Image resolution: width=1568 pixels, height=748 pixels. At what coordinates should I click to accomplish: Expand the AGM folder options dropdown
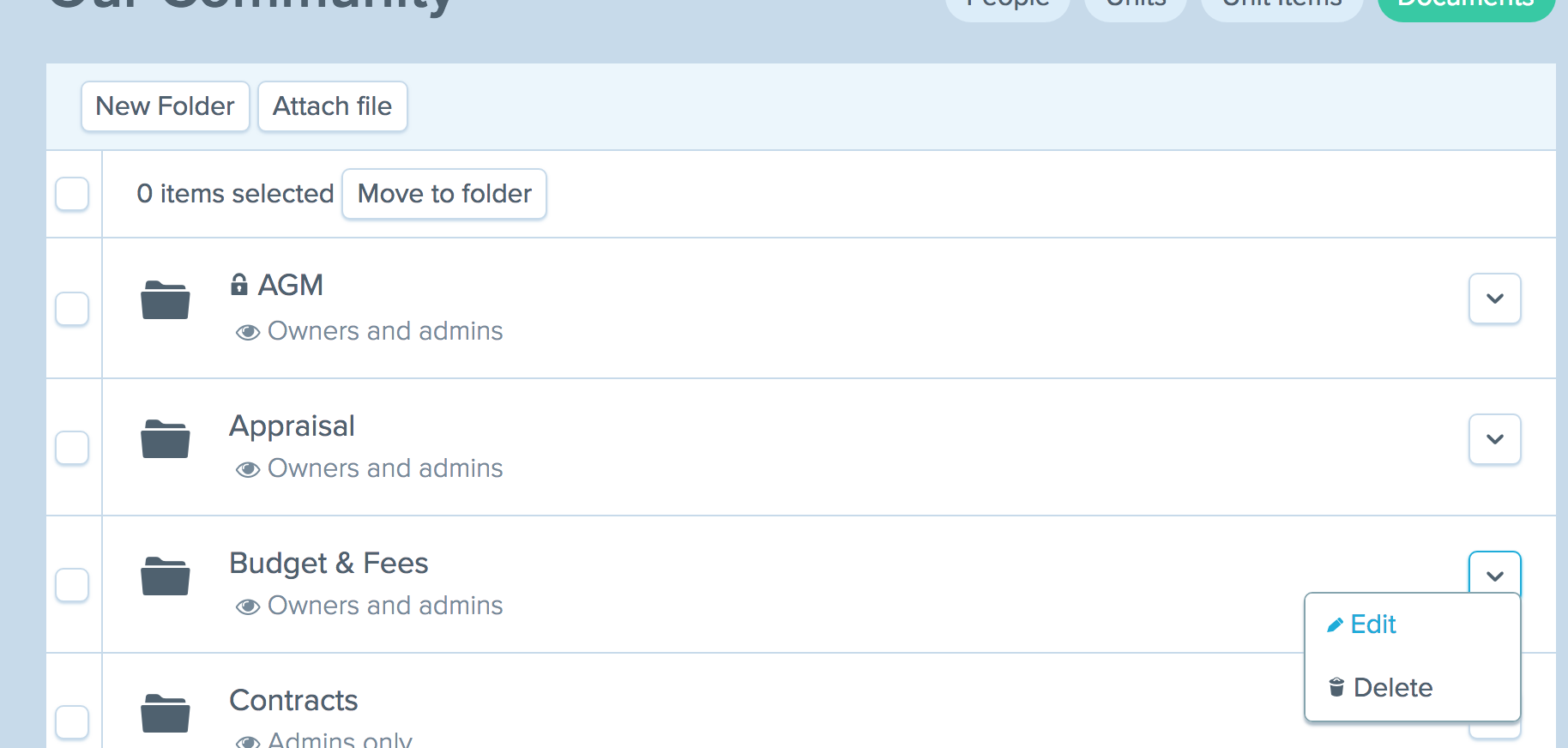(1494, 299)
